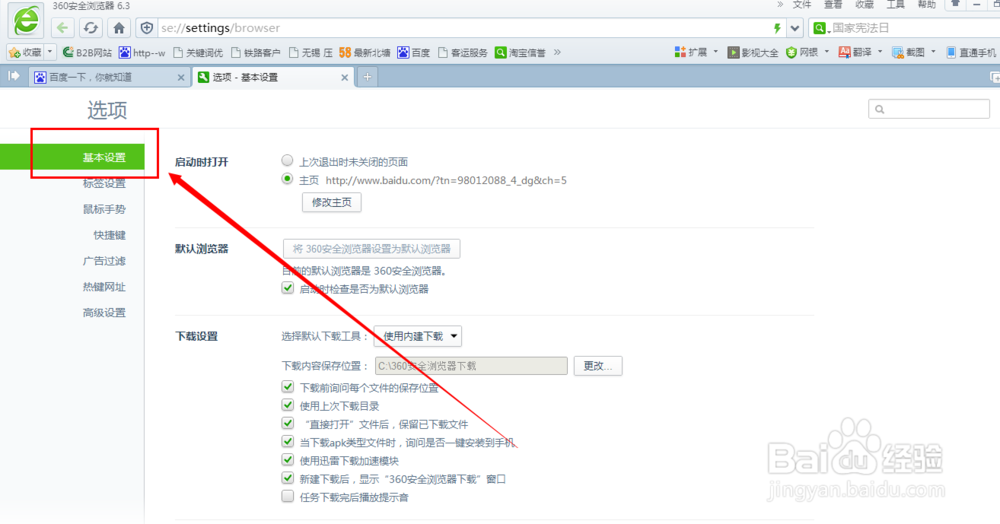Image resolution: width=1000 pixels, height=524 pixels.
Task: Click the settings search input field
Action: tap(929, 109)
